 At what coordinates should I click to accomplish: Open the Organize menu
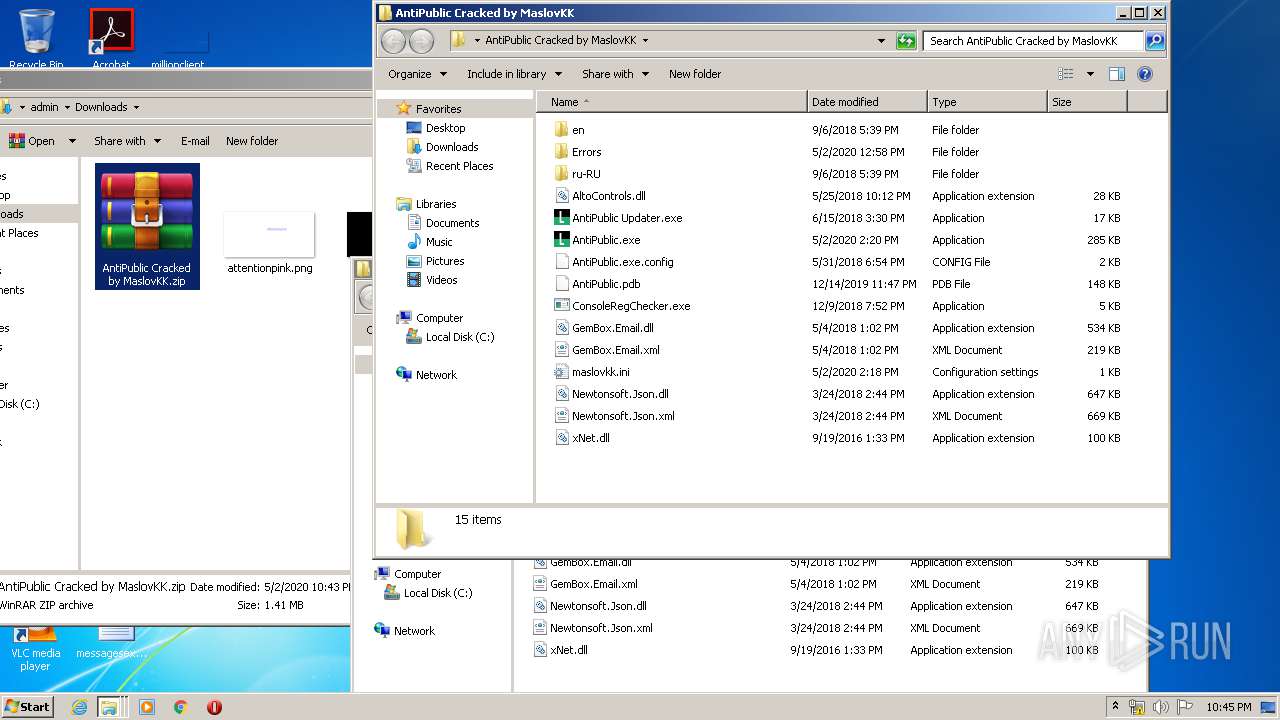417,74
